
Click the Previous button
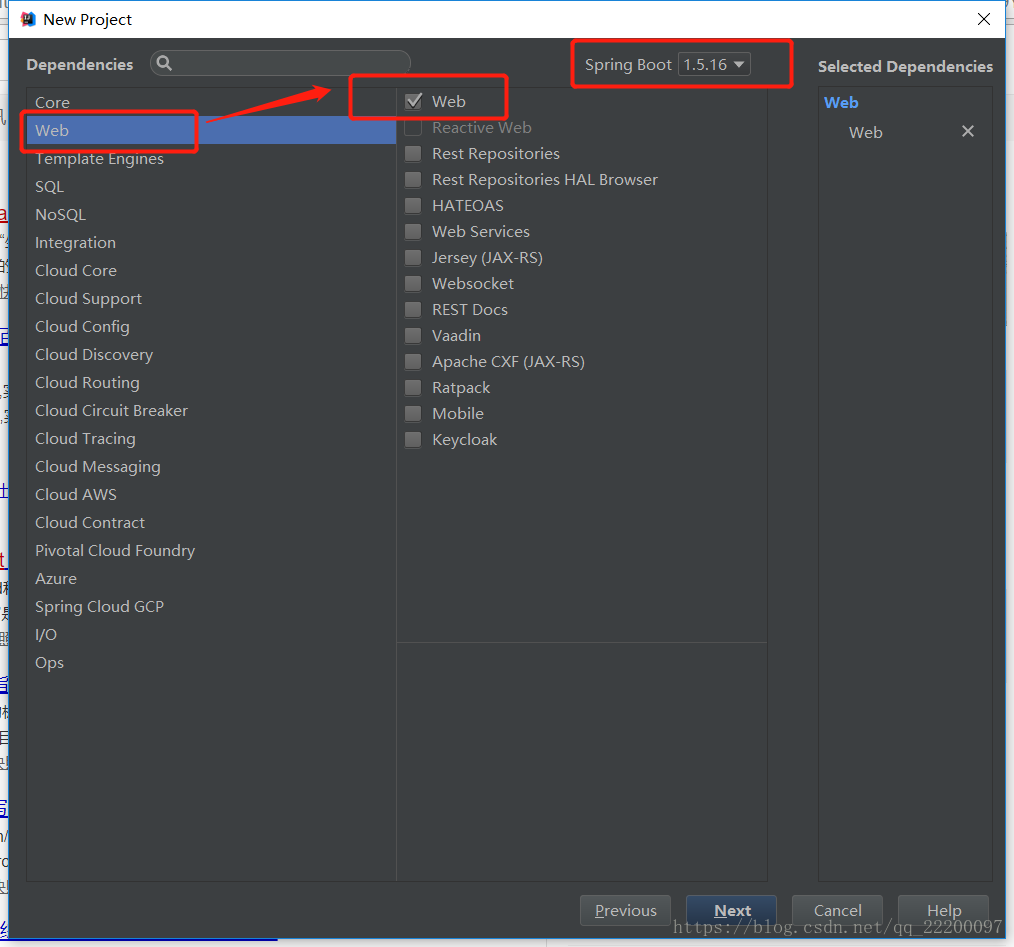coord(625,910)
